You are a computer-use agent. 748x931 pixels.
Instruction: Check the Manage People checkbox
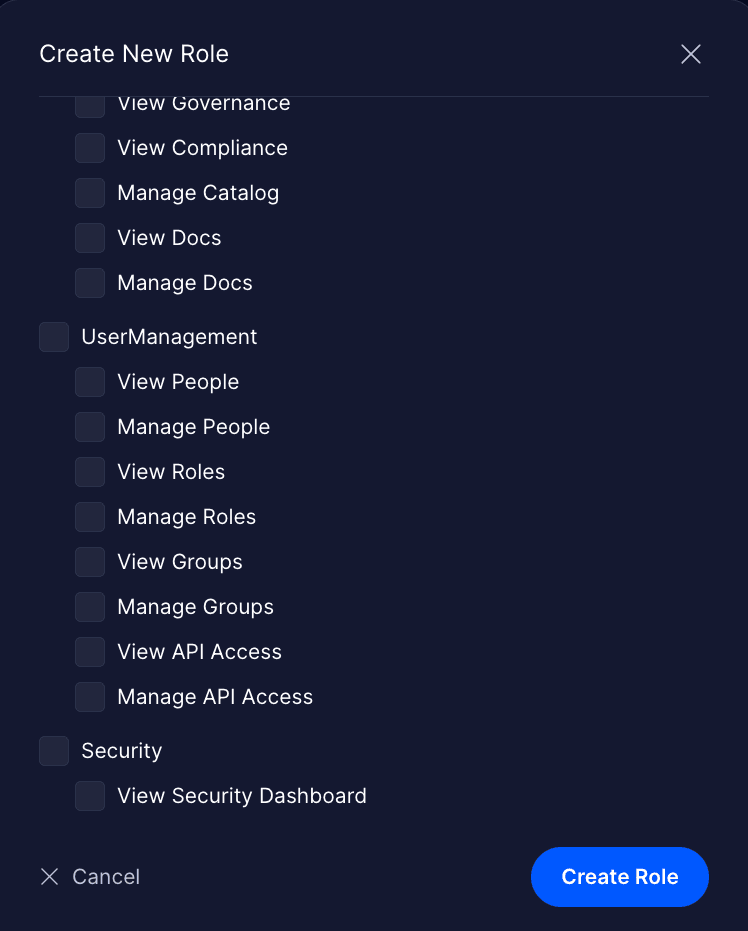pyautogui.click(x=89, y=426)
